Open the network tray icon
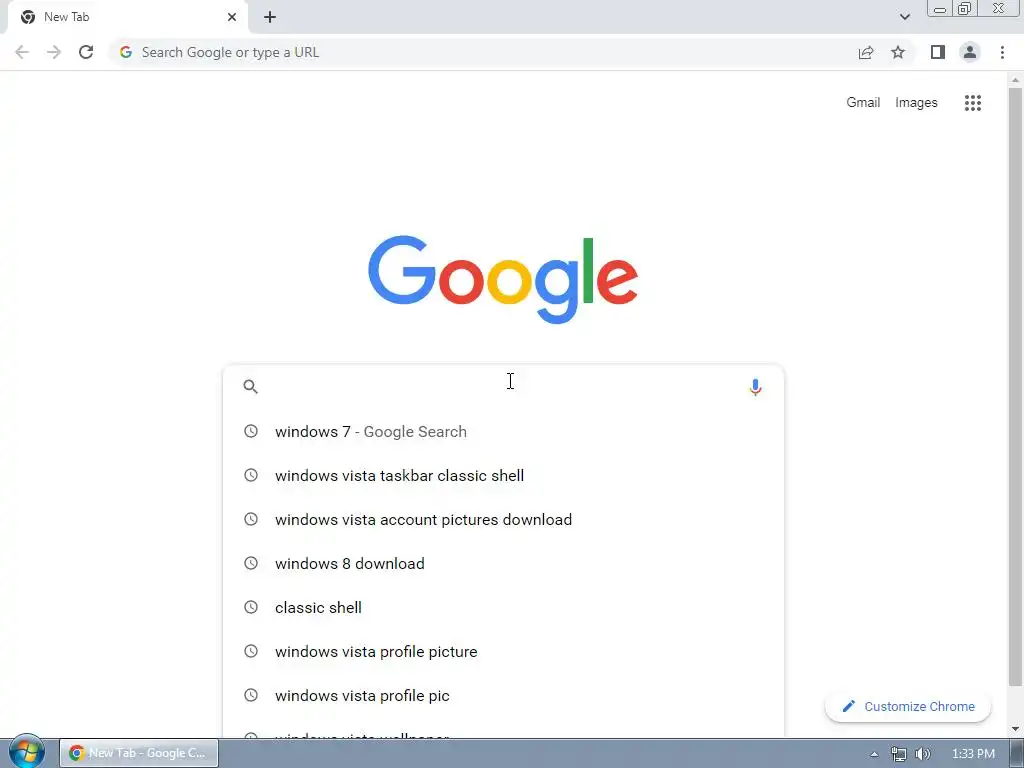 click(x=899, y=754)
